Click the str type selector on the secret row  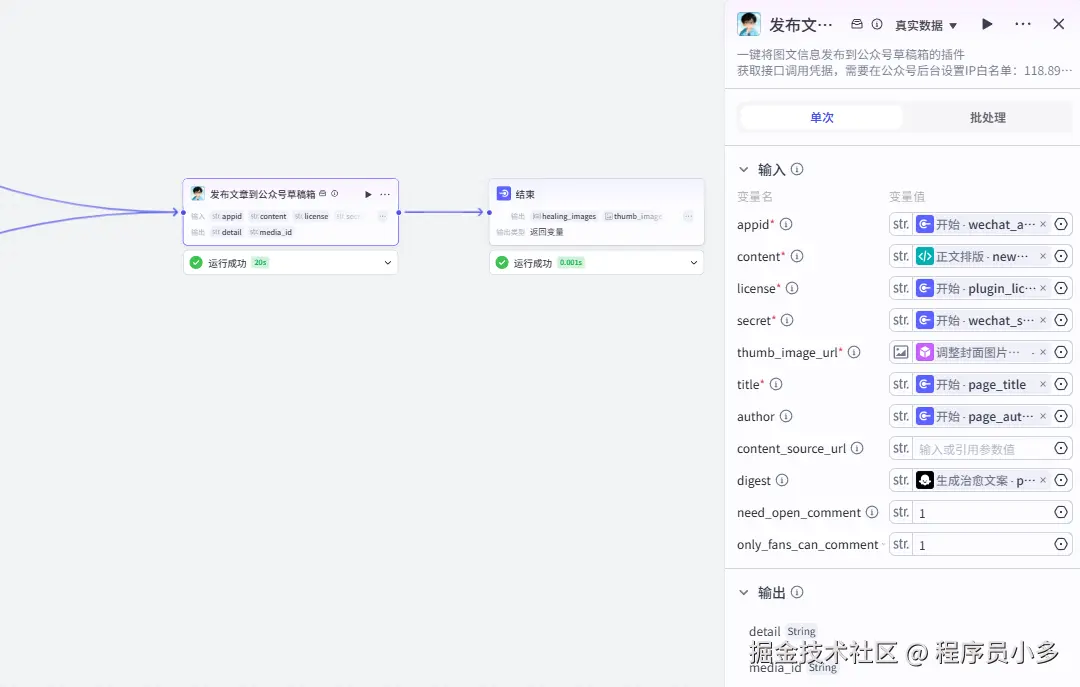tap(899, 320)
